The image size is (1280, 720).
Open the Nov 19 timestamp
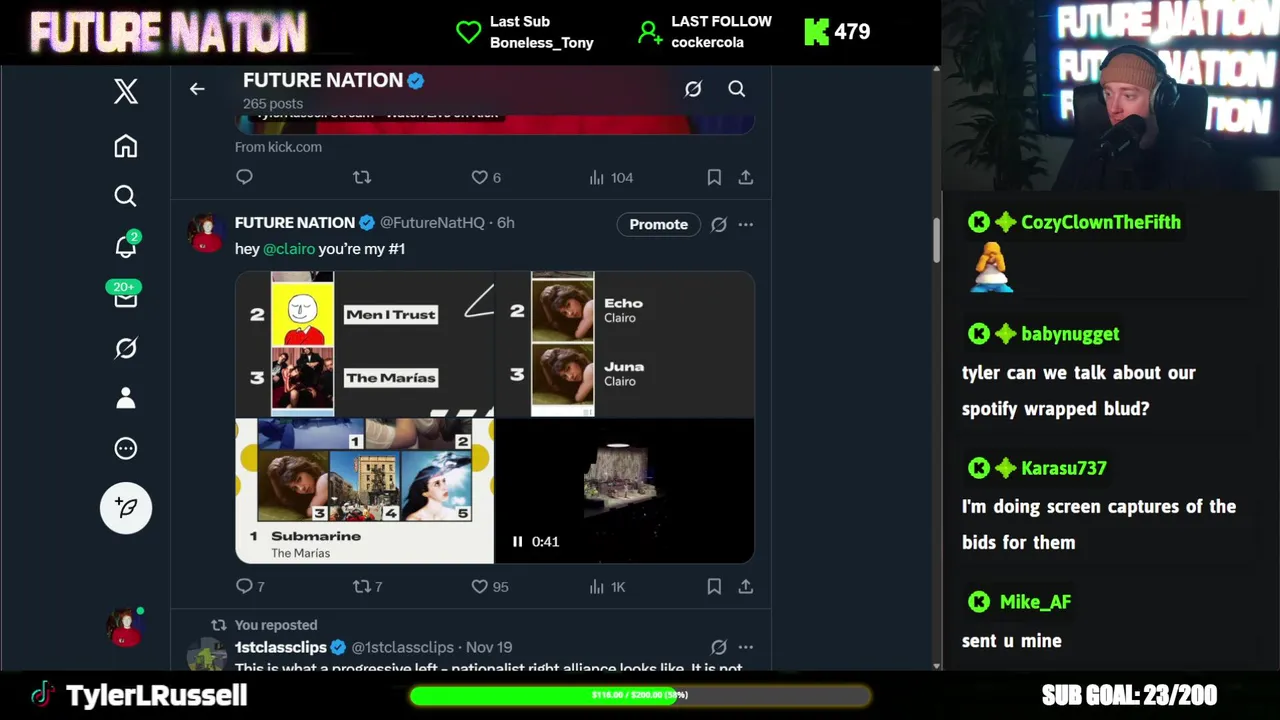pyautogui.click(x=489, y=648)
